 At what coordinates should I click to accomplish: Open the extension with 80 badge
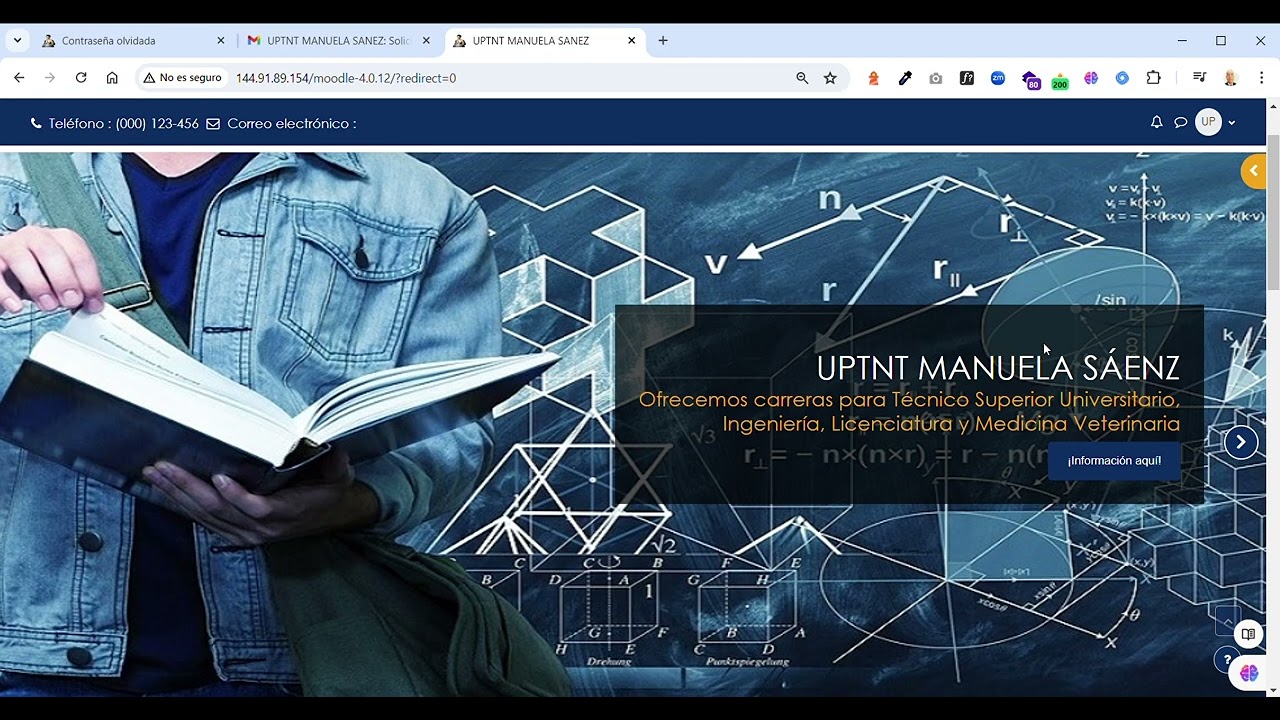(x=1030, y=79)
